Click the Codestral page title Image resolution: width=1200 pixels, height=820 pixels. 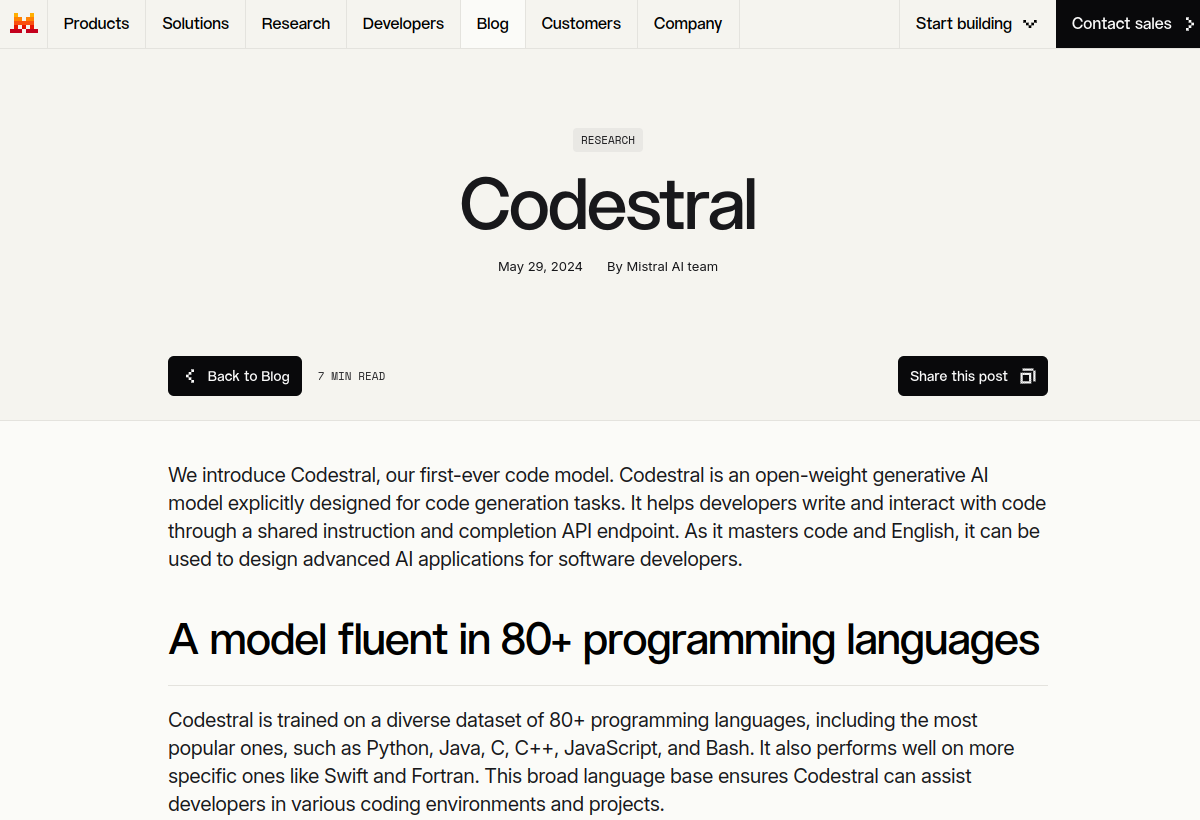pyautogui.click(x=608, y=204)
